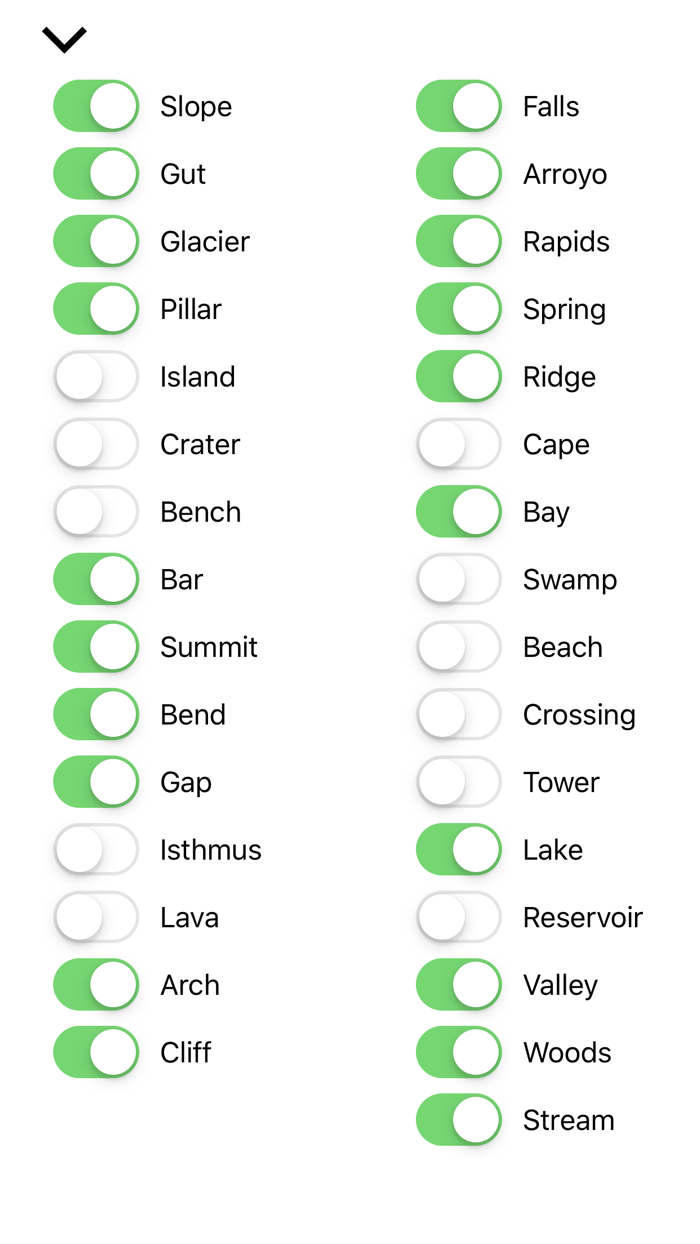Disable the Summit switch
Viewport: 700px width, 1244px height.
click(96, 647)
